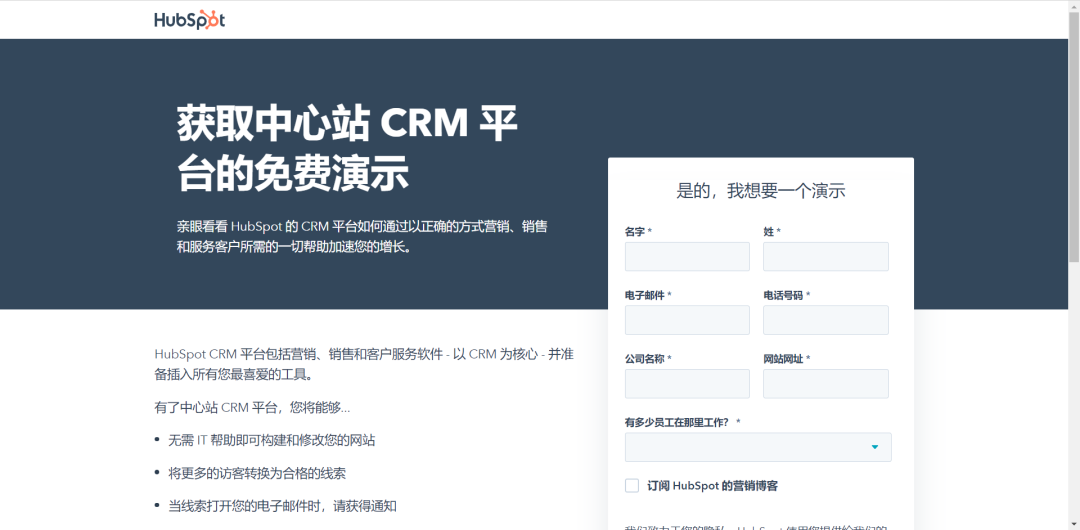The image size is (1080, 530).
Task: Open the 有多少员工在那里工作 dropdown
Action: (758, 447)
